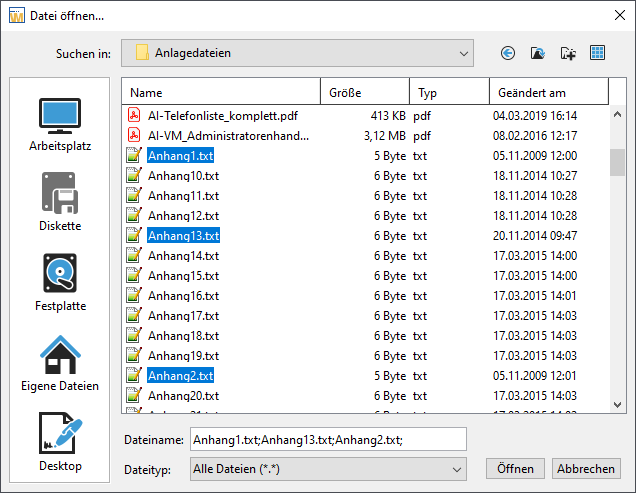Viewport: 636px width, 493px height.
Task: Click the scroll up arrow of file list
Action: click(x=617, y=114)
